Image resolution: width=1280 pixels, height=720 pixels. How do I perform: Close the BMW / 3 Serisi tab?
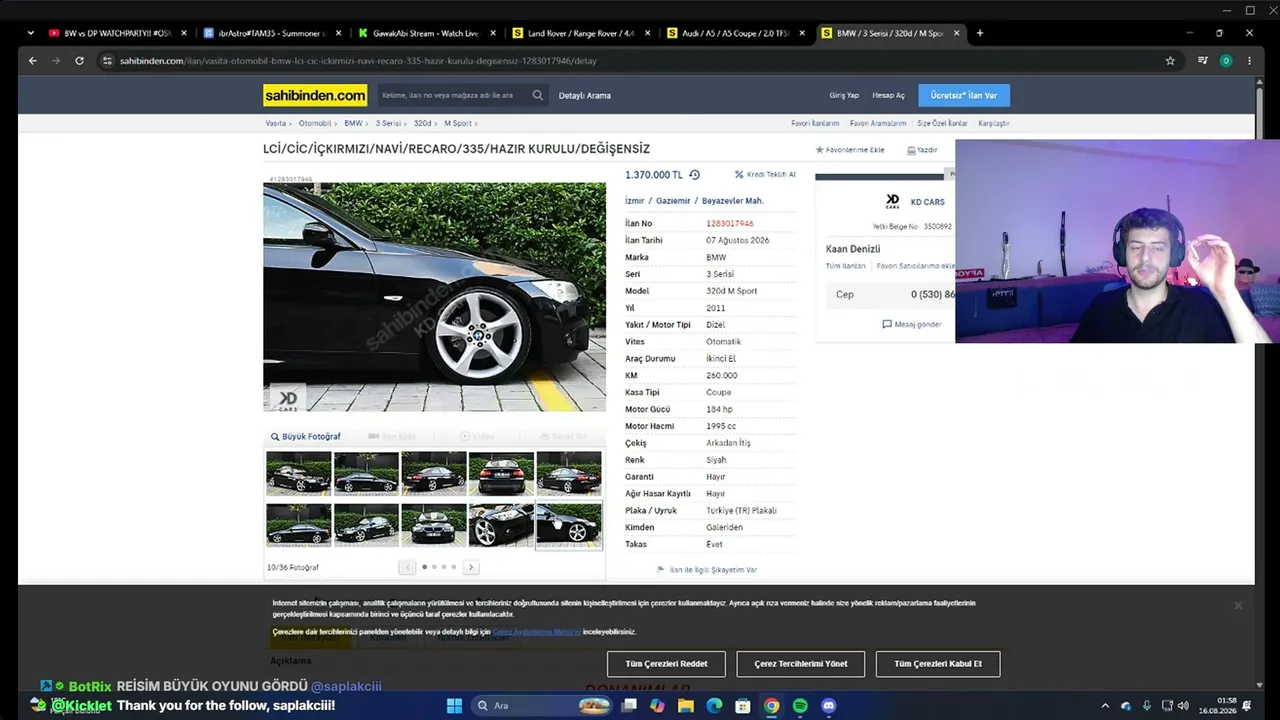pos(957,33)
